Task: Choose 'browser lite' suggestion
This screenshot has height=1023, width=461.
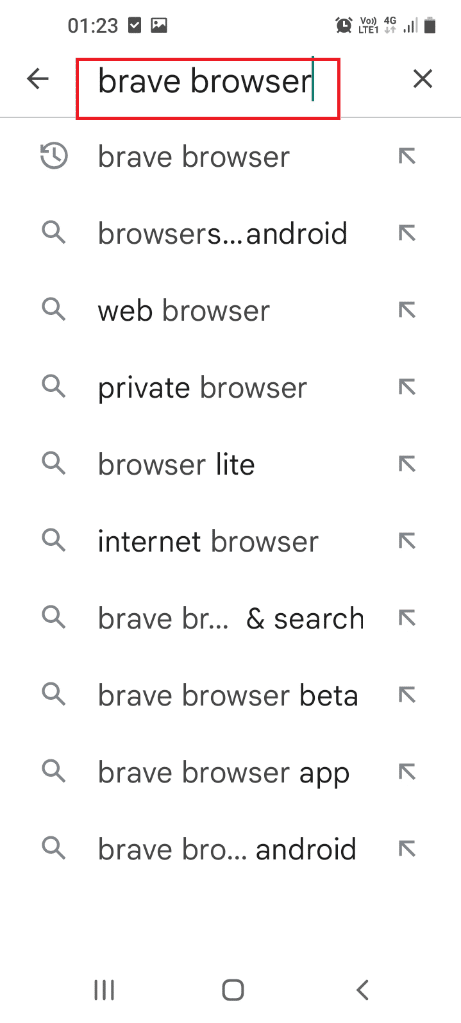Action: 230,465
